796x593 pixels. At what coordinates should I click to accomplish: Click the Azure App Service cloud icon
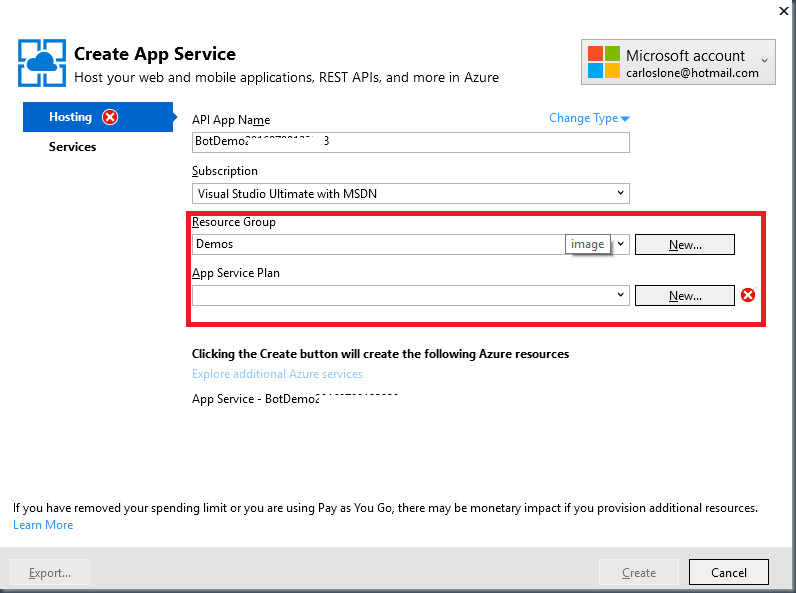(42, 63)
